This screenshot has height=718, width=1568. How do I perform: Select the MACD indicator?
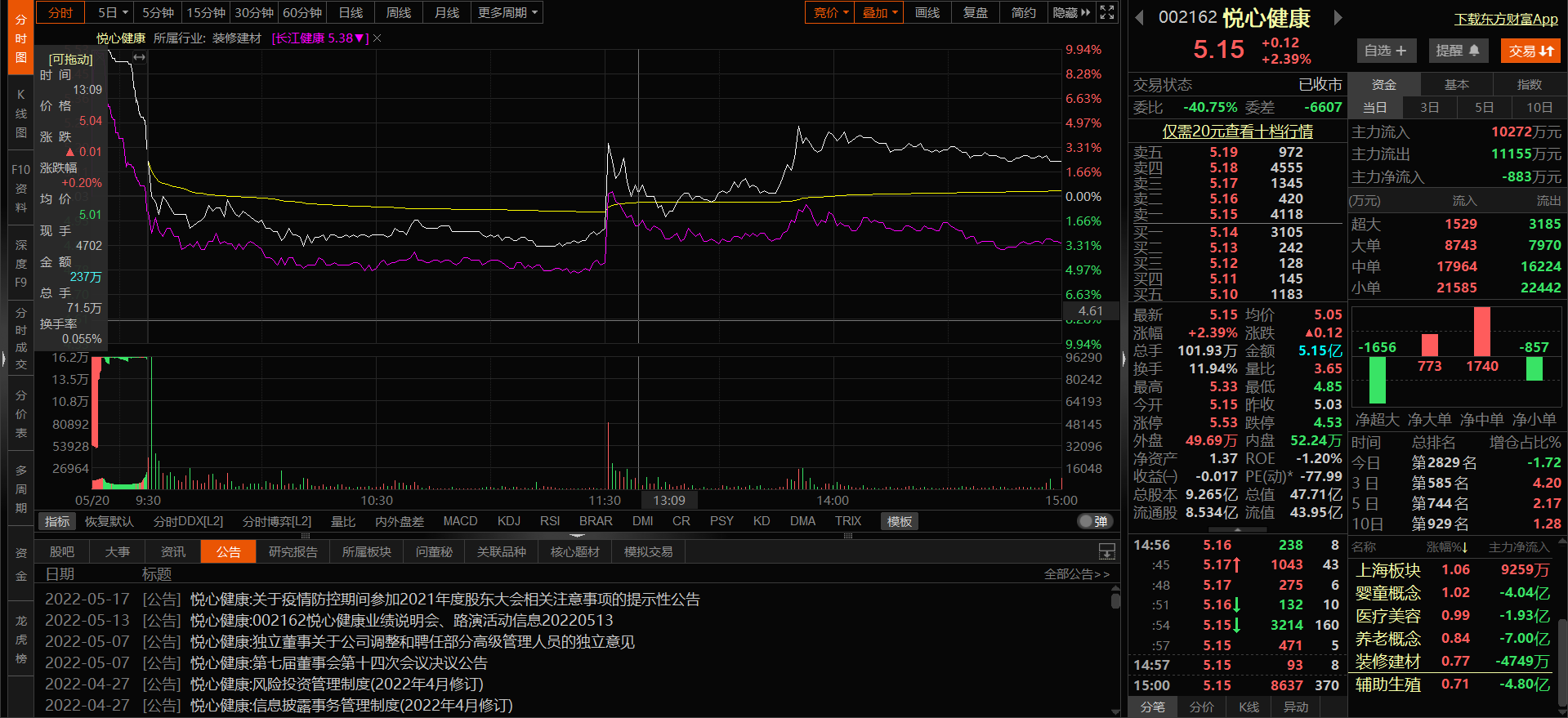click(x=460, y=521)
